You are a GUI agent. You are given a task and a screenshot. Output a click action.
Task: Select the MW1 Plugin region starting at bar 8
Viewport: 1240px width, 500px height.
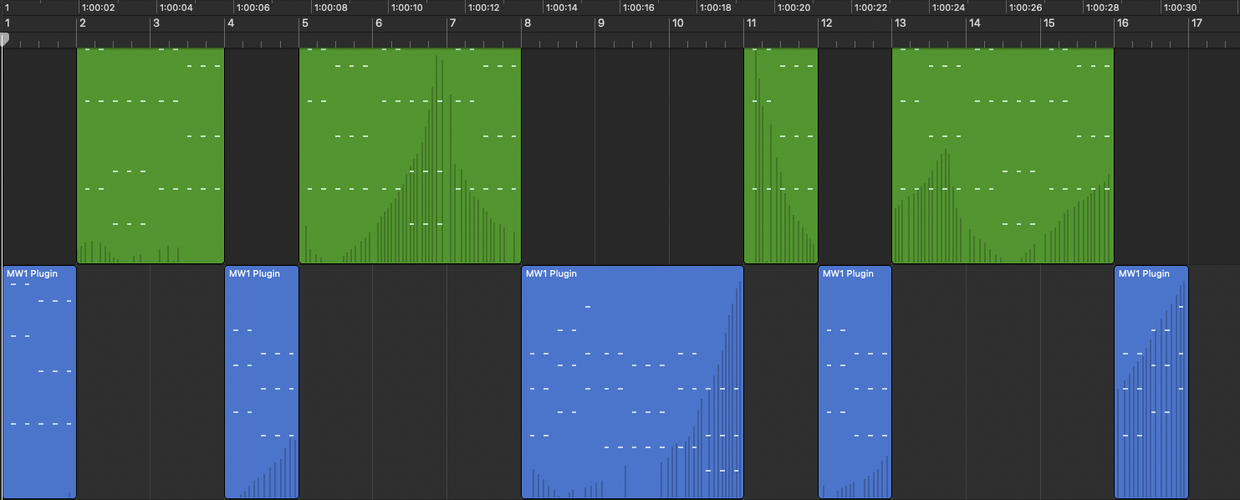click(x=633, y=382)
